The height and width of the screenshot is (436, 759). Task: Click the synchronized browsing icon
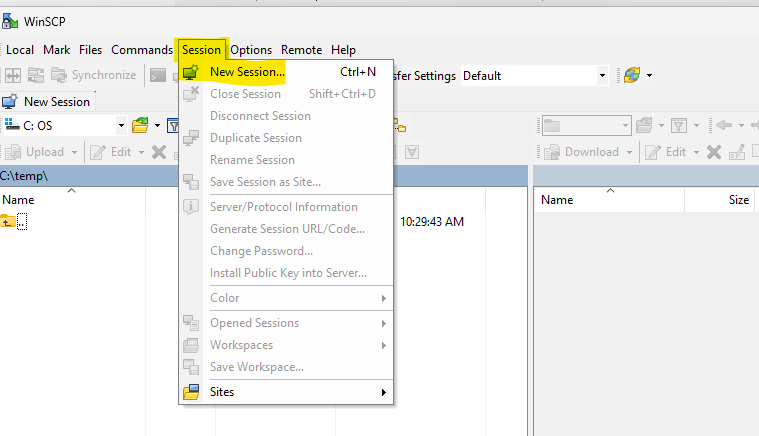[x=36, y=75]
